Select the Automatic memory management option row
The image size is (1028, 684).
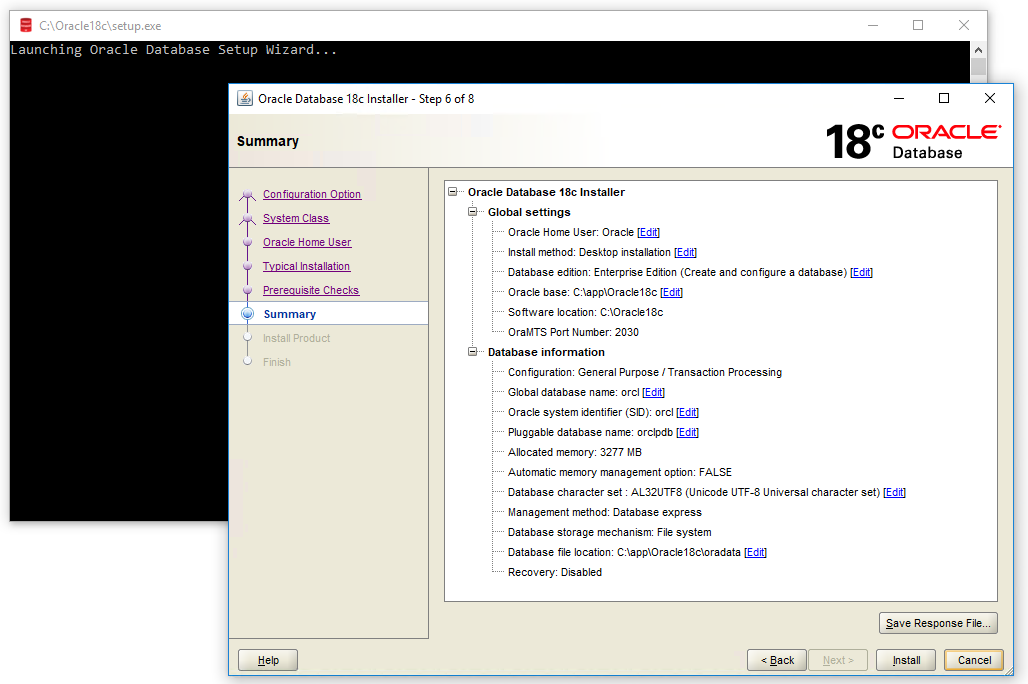pos(620,472)
